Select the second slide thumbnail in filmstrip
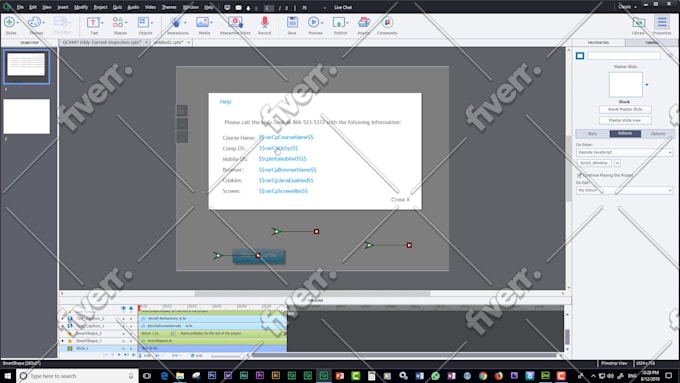Viewport: 680px width, 383px height. pyautogui.click(x=26, y=116)
